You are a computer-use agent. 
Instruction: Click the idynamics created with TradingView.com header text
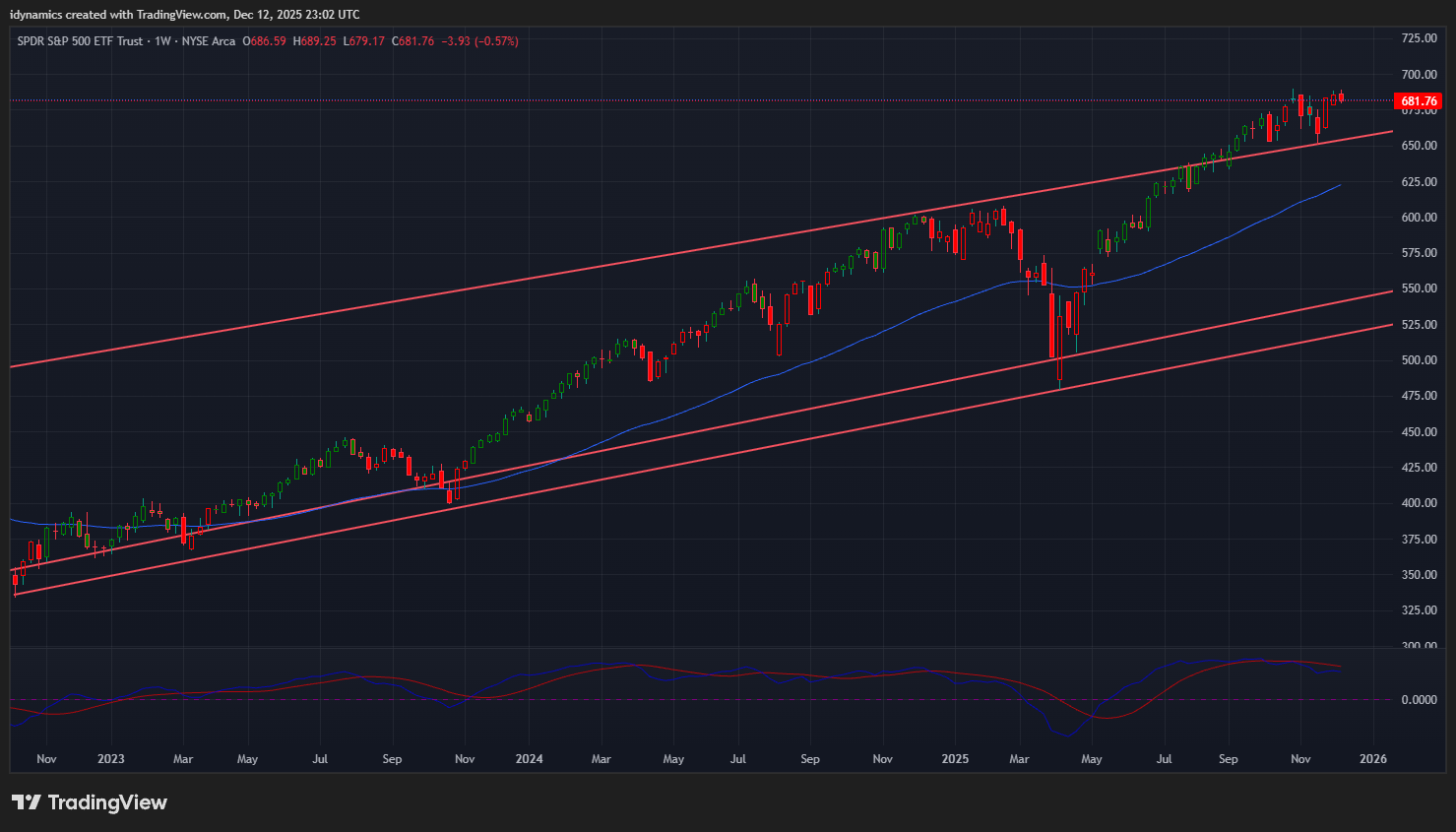184,15
